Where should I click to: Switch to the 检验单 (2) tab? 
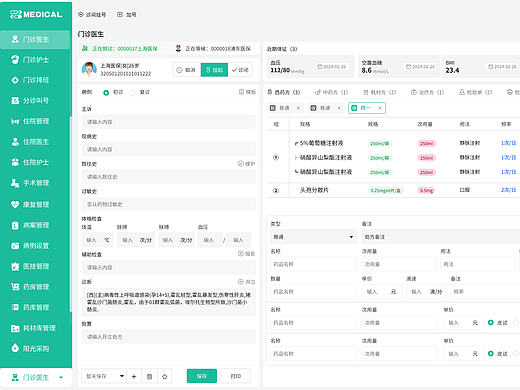tap(475, 92)
